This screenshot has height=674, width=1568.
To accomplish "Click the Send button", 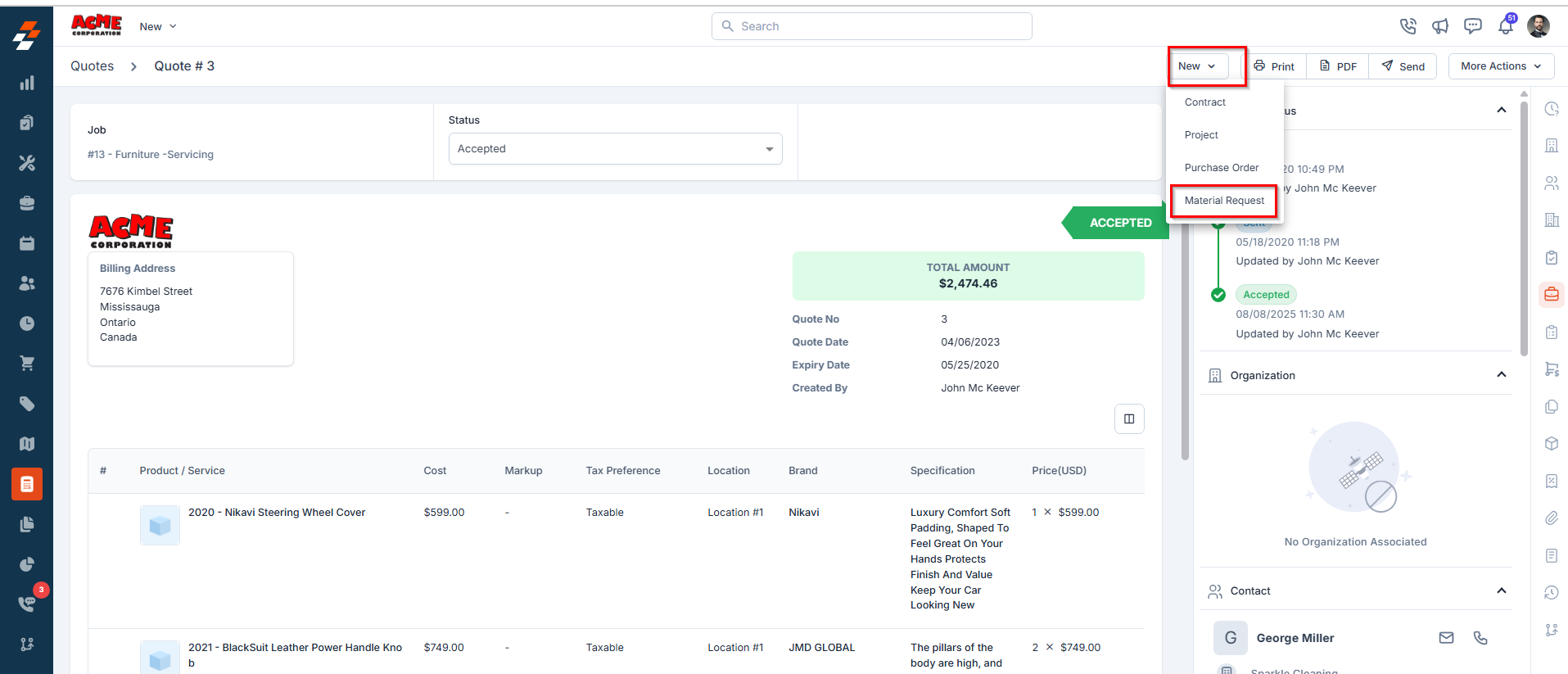I will point(1403,66).
